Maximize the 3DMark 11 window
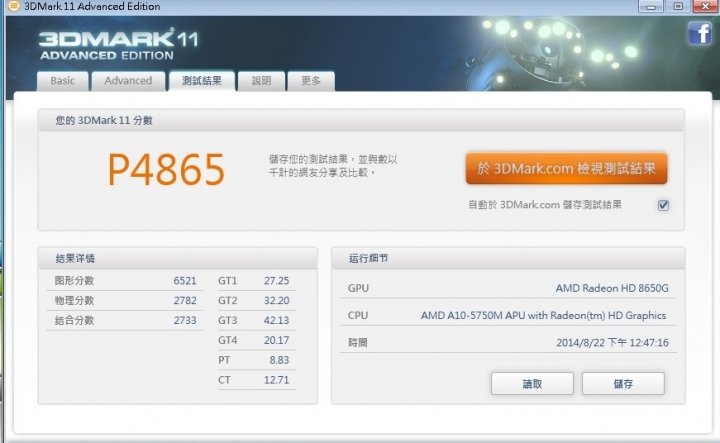Image resolution: width=720 pixels, height=443 pixels. pyautogui.click(x=678, y=6)
